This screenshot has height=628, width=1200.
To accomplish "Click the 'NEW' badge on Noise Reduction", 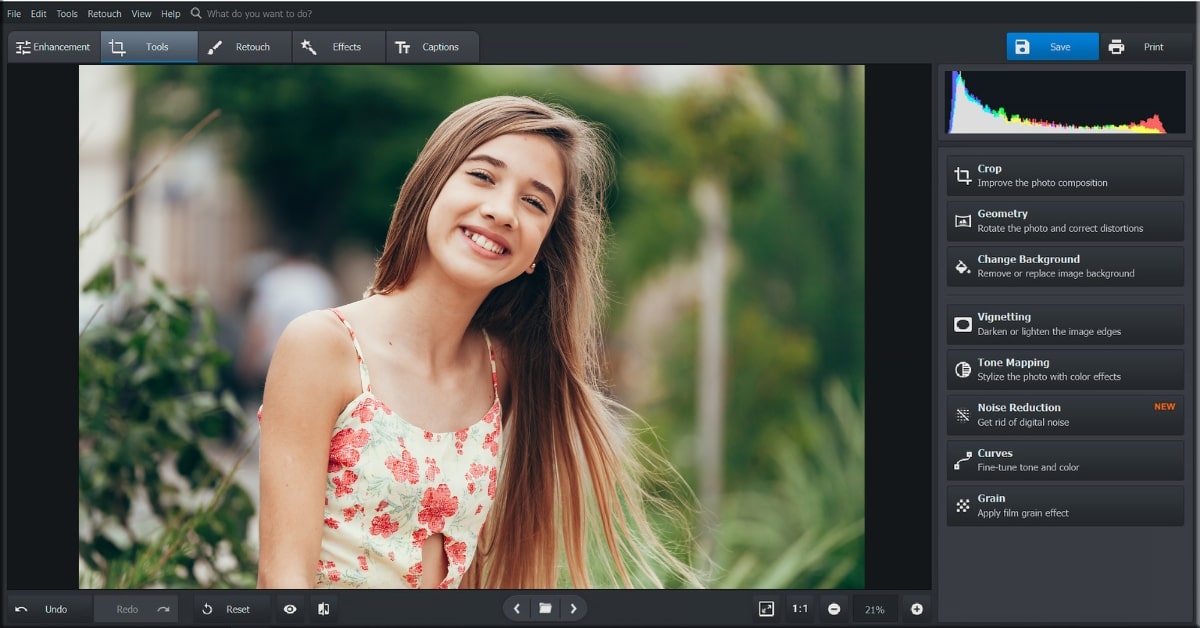I will 1165,407.
